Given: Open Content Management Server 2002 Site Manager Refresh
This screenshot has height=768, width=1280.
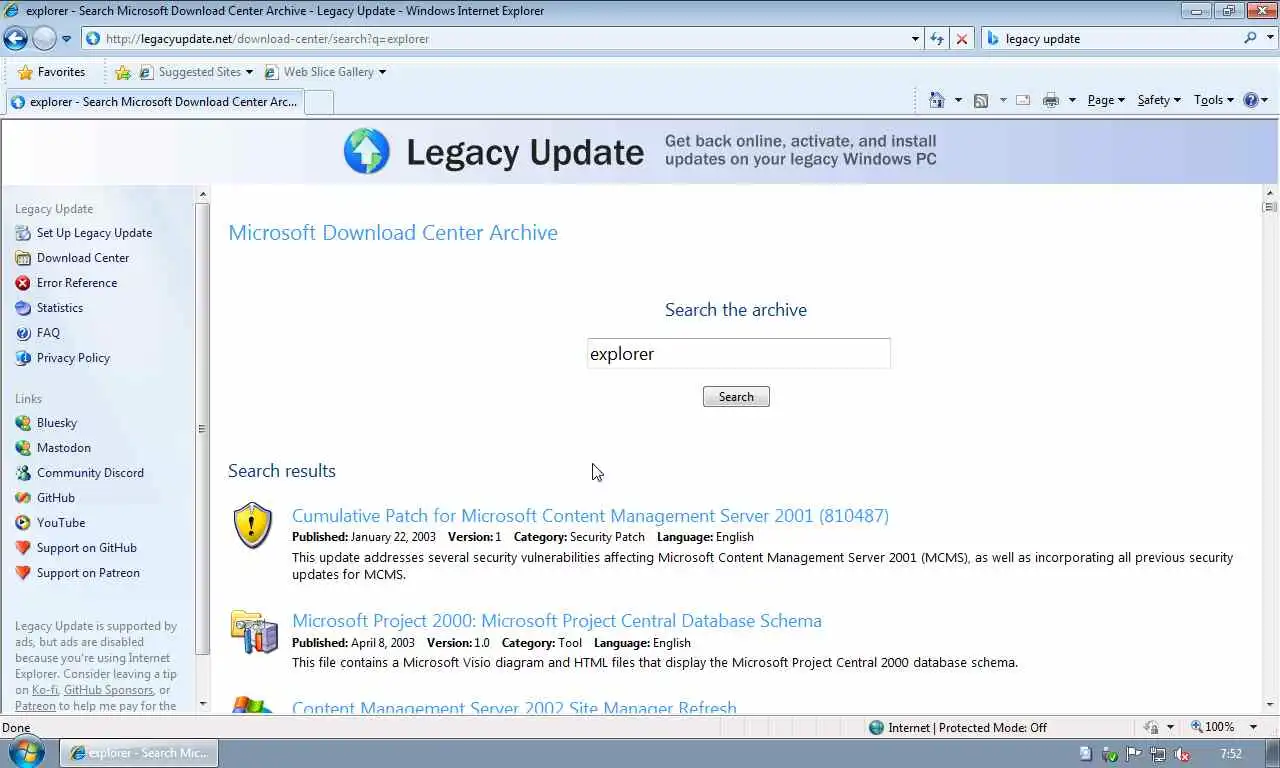Looking at the screenshot, I should [x=514, y=707].
